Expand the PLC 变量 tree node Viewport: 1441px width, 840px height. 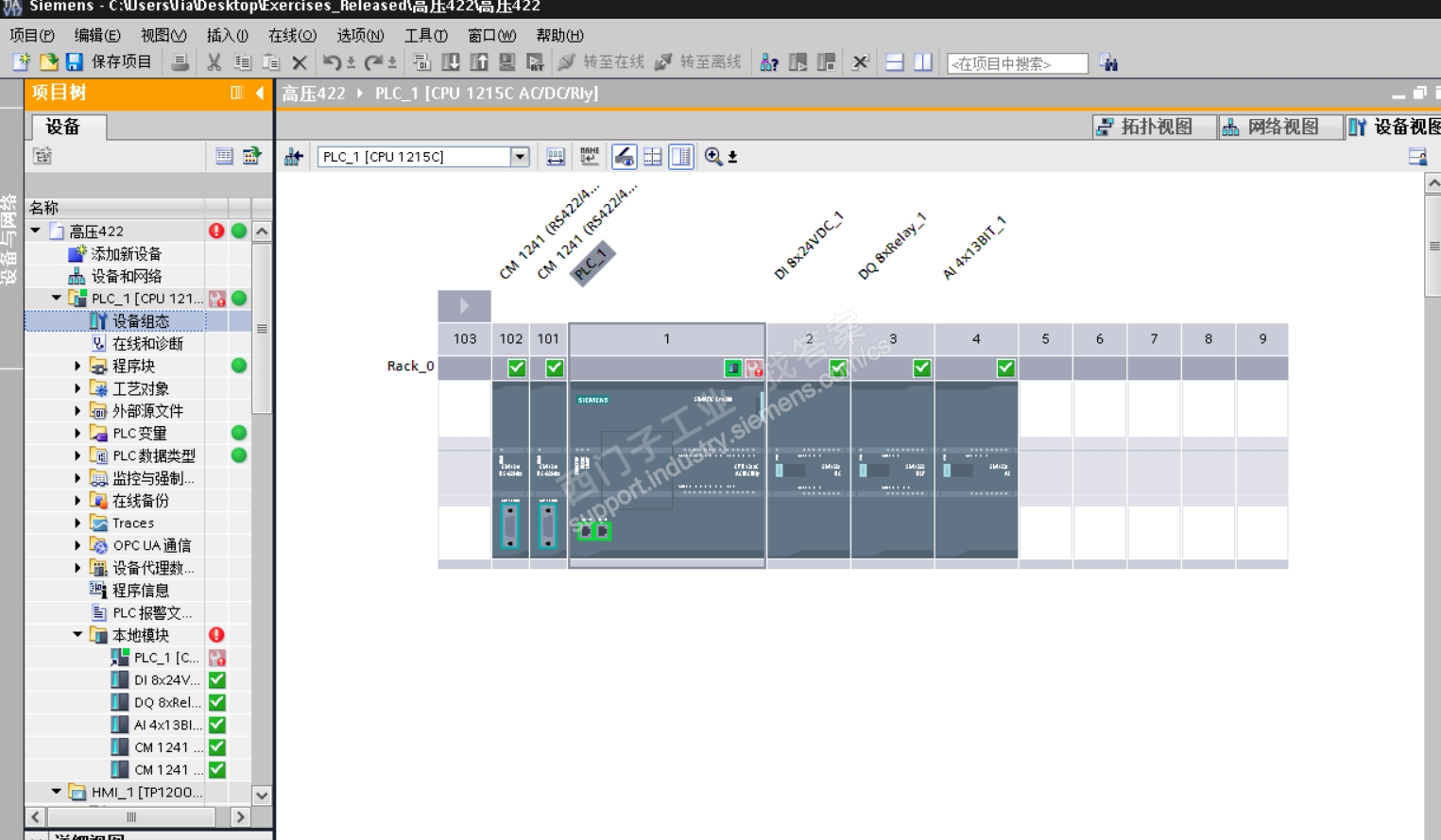(77, 433)
